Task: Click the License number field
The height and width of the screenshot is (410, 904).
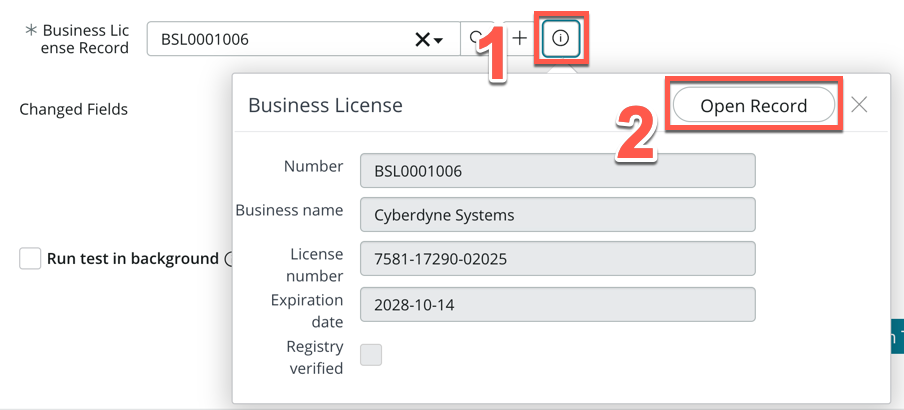Action: tap(557, 259)
